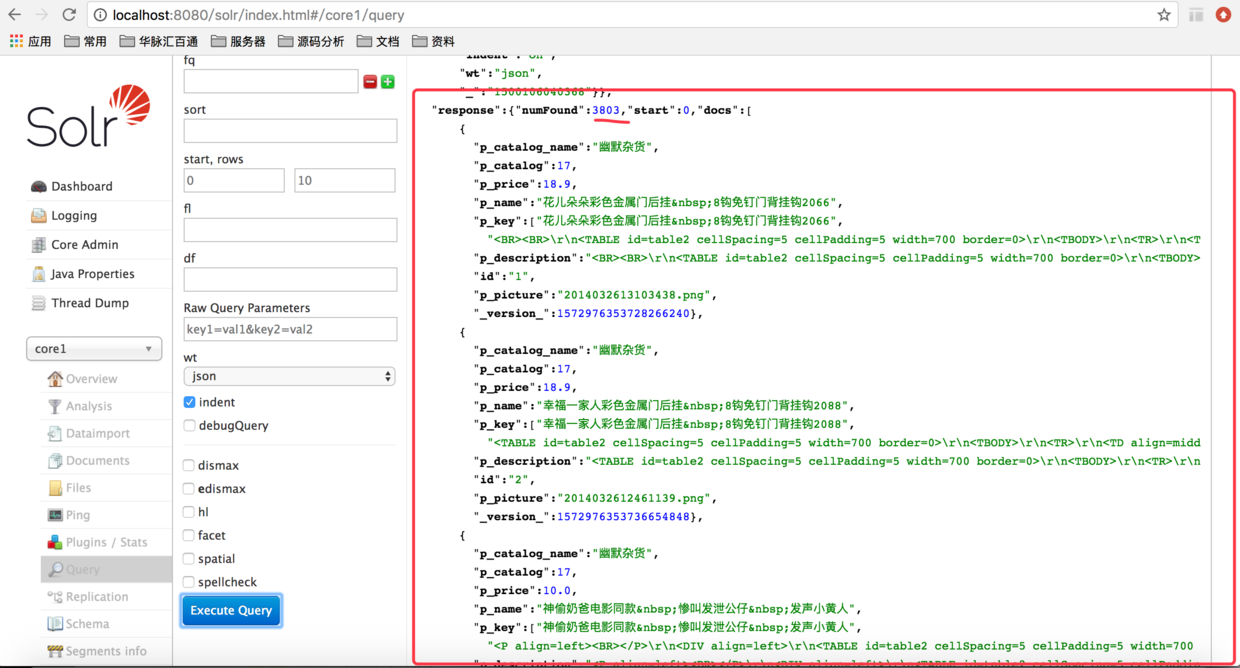Click the Analysis funnel icon
1240x668 pixels.
tap(55, 406)
